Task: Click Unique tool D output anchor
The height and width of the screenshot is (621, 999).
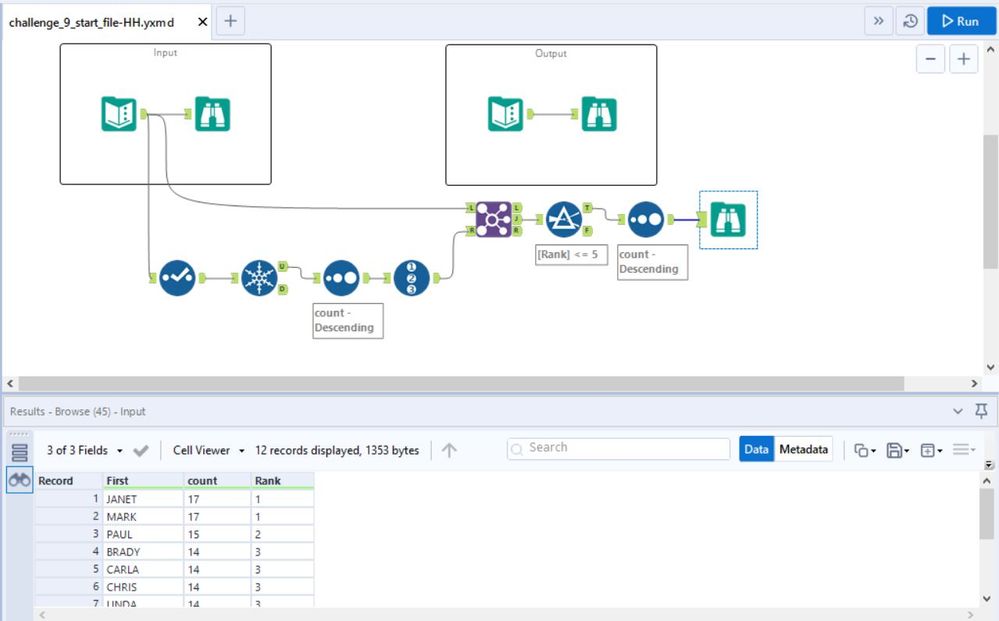Action: click(282, 289)
